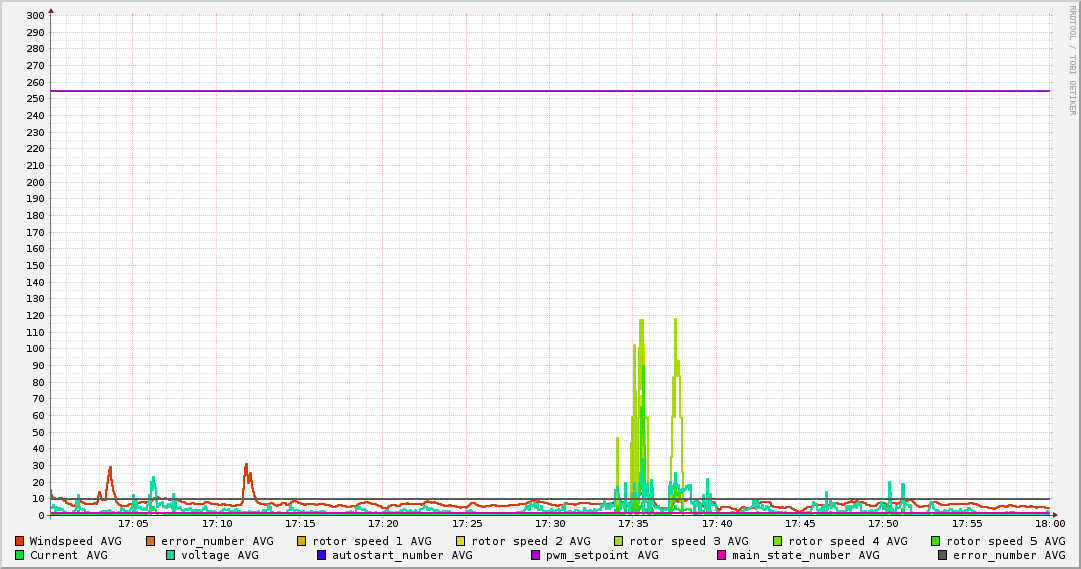This screenshot has width=1081, height=569.
Task: Click the green Current AVG legend swatch
Action: tap(19, 555)
